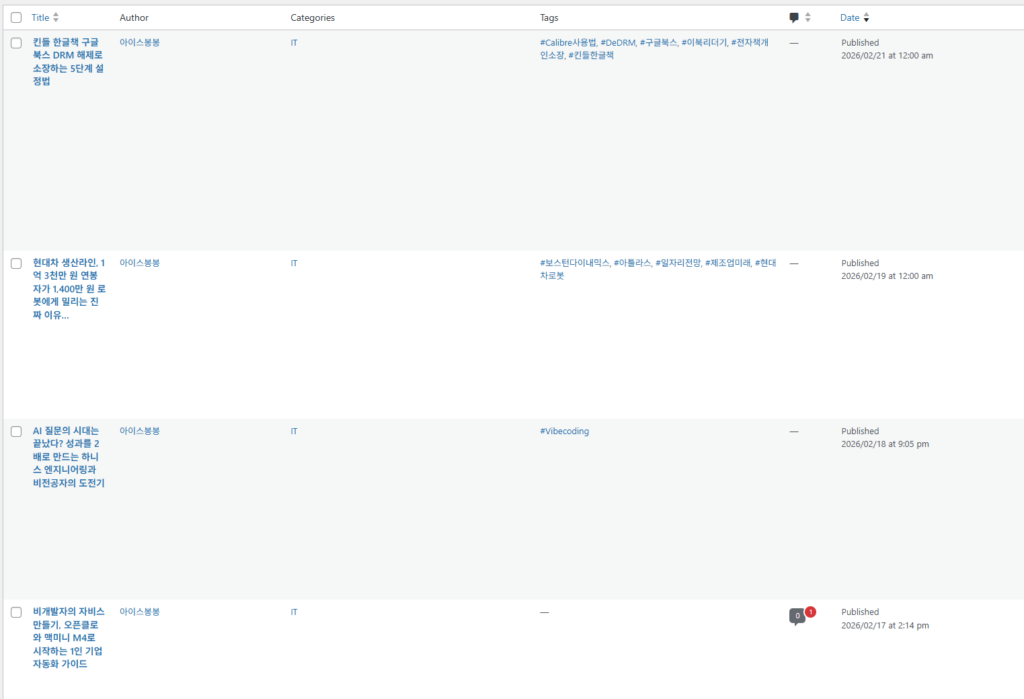
Task: Click Published status in the 킨들 한글책 row
Action: point(860,42)
